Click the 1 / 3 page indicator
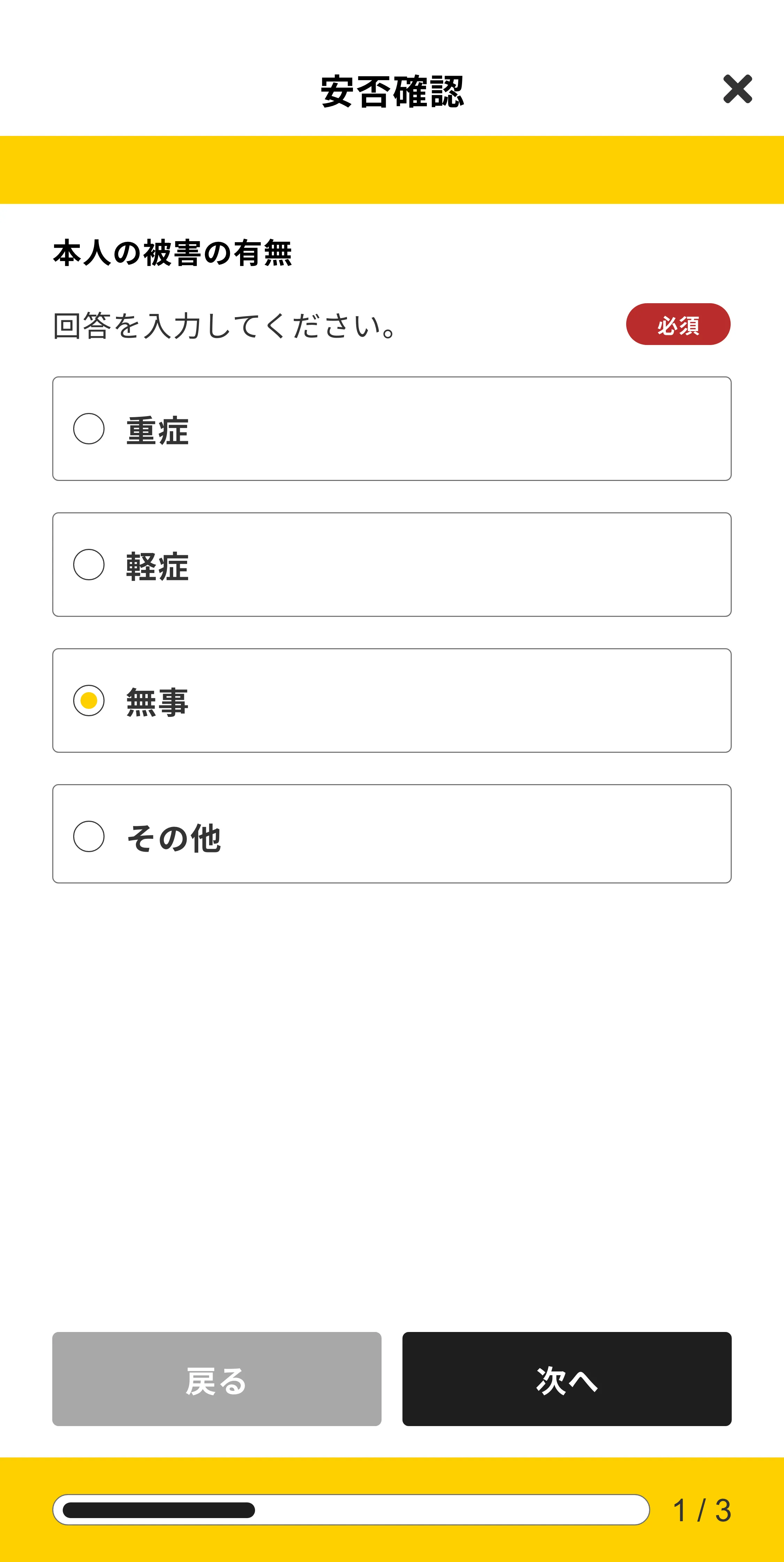The height and width of the screenshot is (1562, 784). [701, 1510]
